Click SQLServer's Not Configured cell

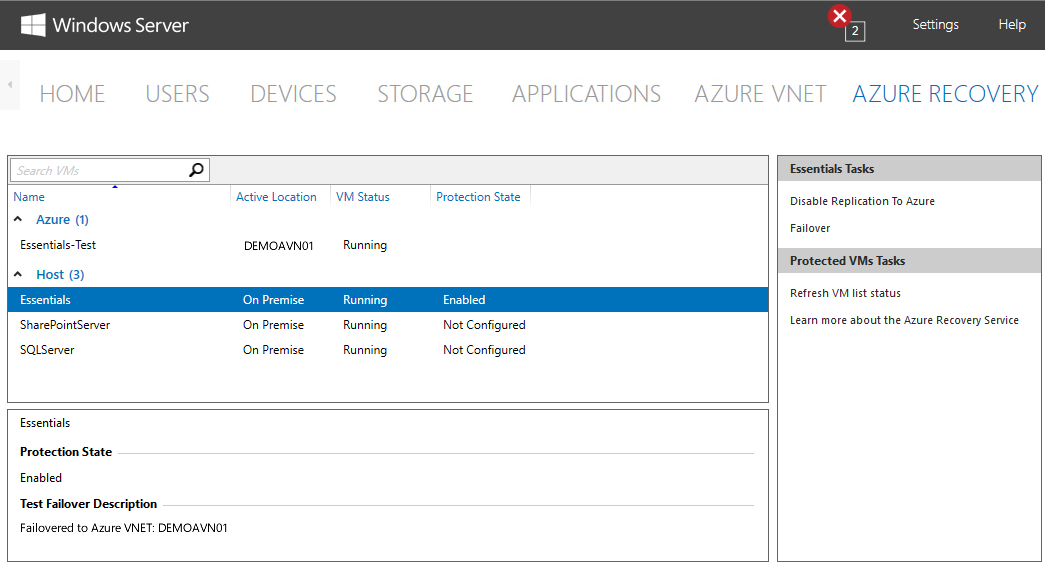tap(484, 350)
